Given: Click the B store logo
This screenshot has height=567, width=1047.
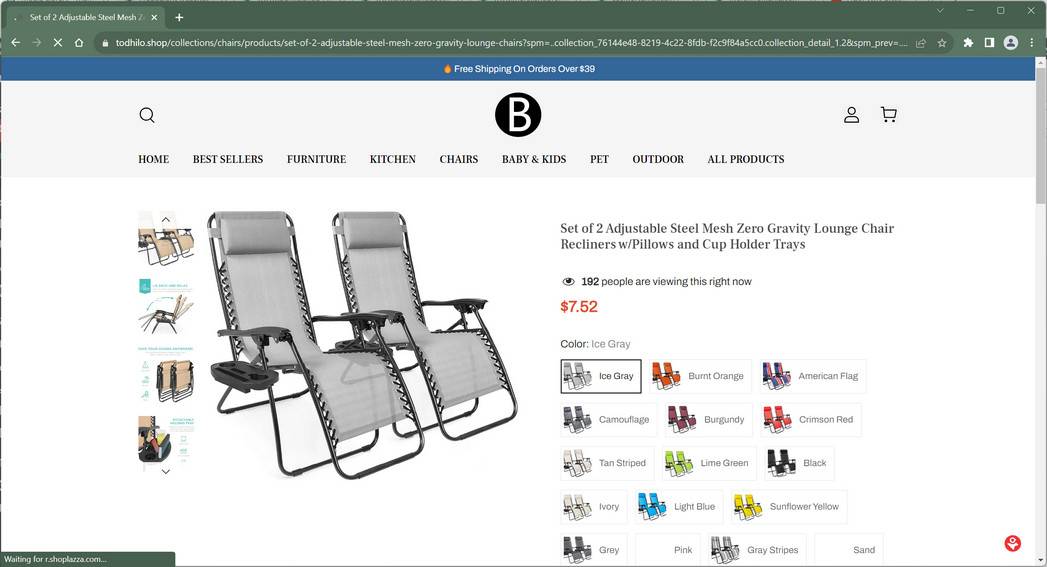Looking at the screenshot, I should click(518, 115).
